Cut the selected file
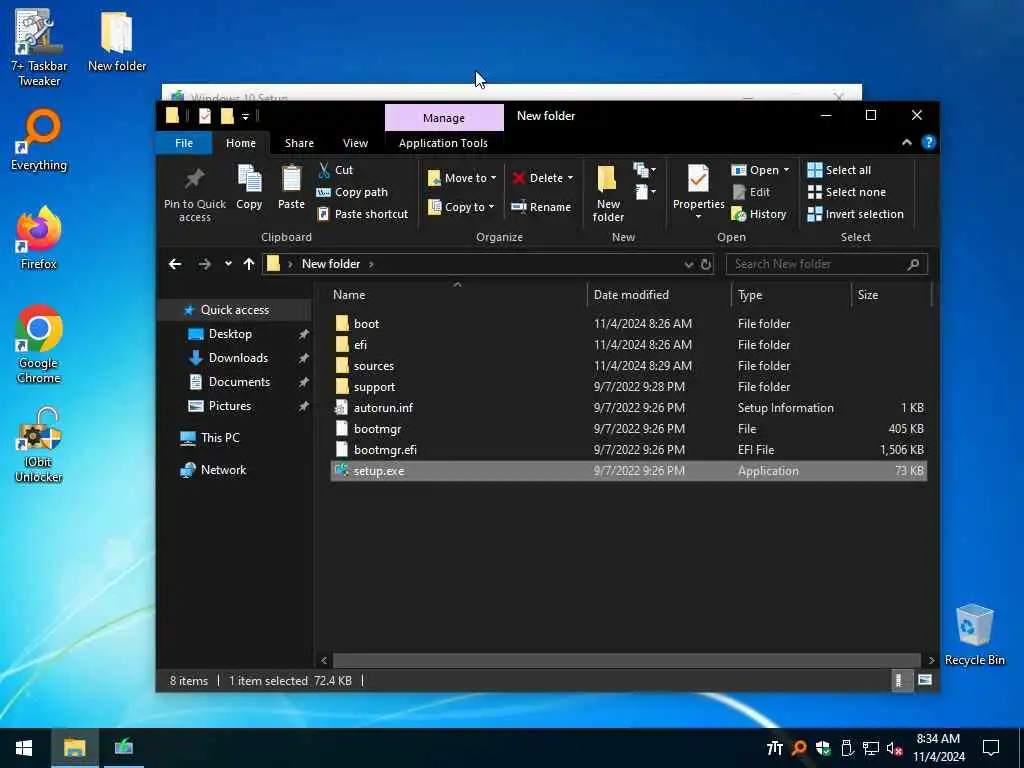This screenshot has width=1024, height=768. tap(335, 170)
